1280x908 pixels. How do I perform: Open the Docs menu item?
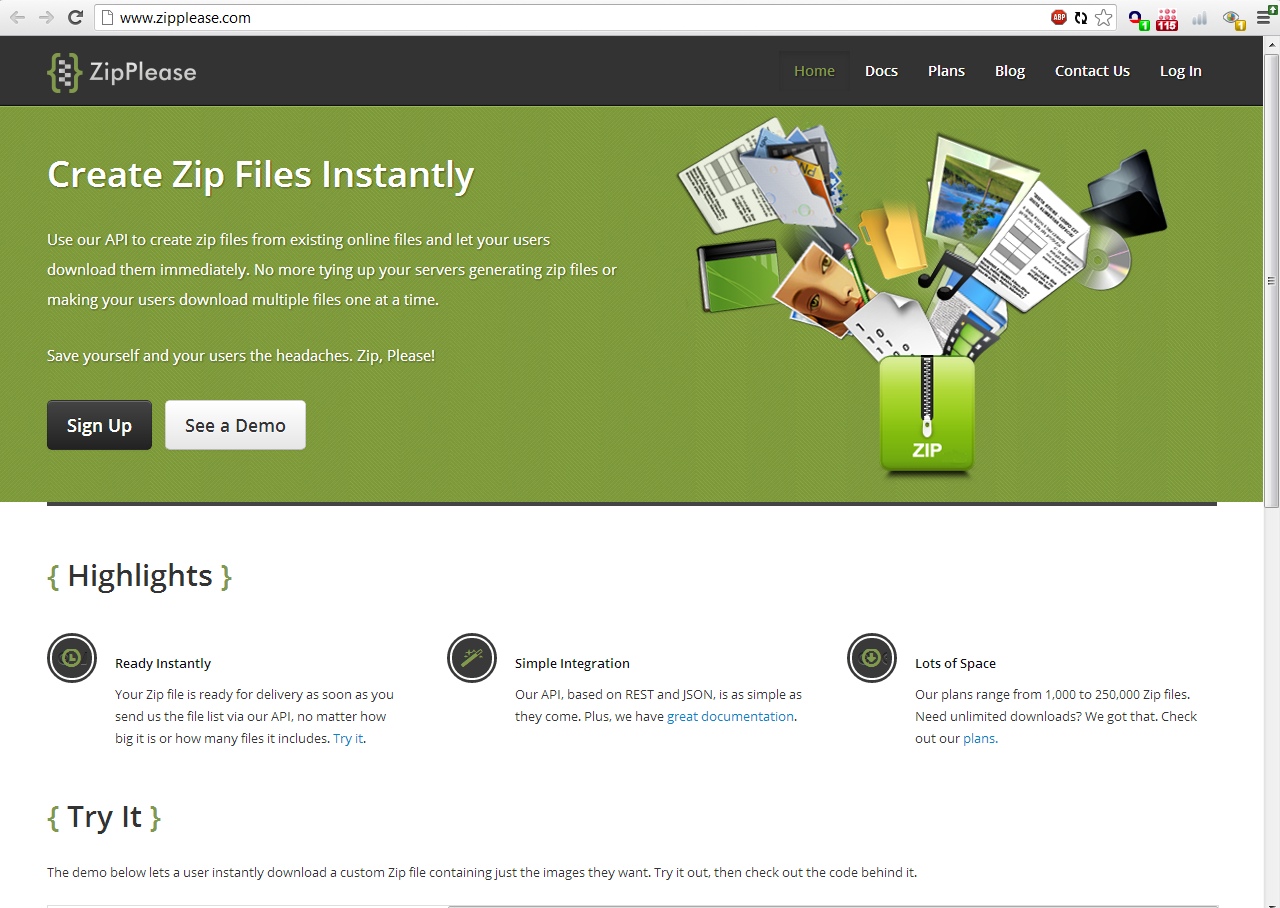click(881, 71)
